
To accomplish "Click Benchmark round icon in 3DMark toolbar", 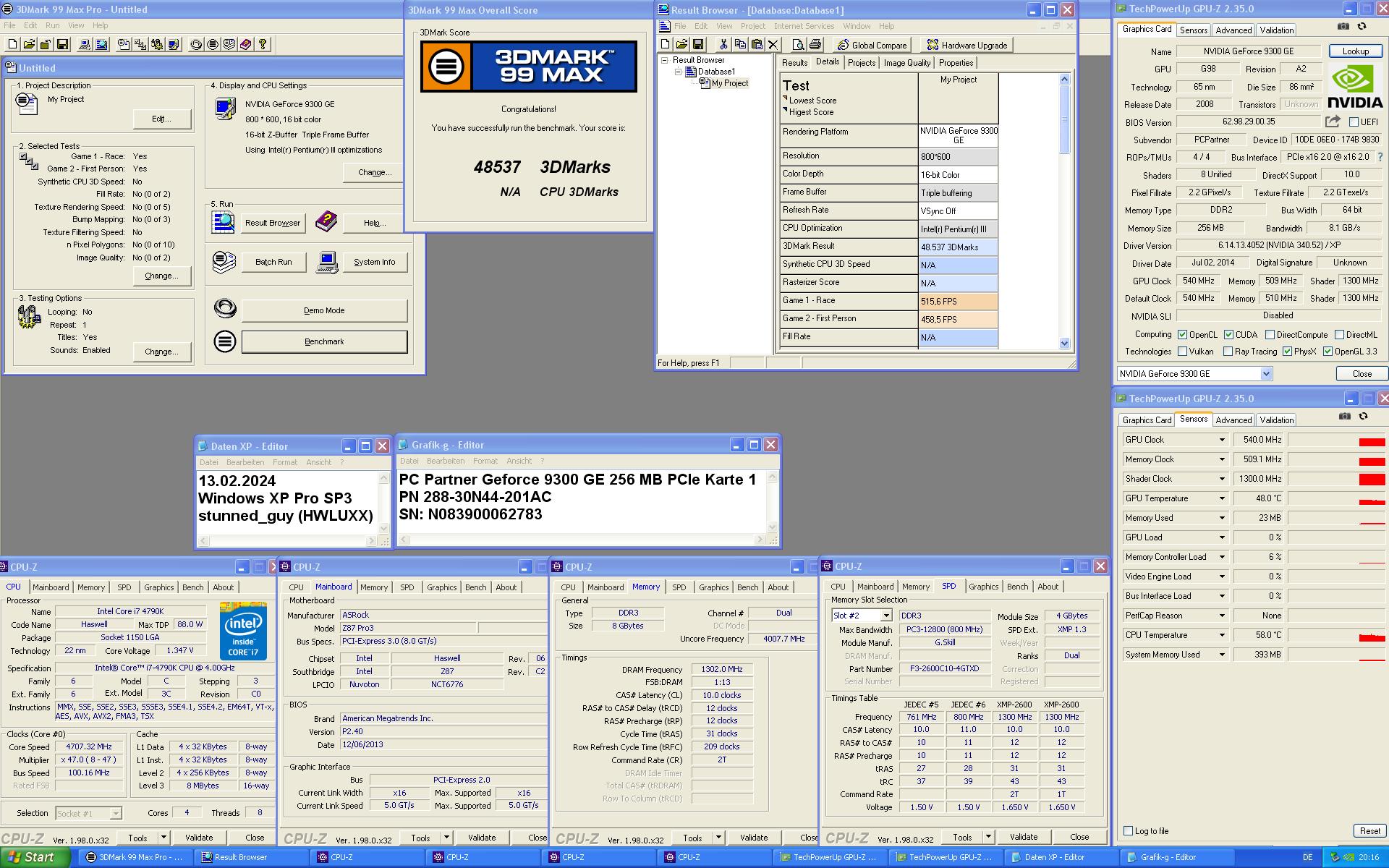I will [x=213, y=44].
